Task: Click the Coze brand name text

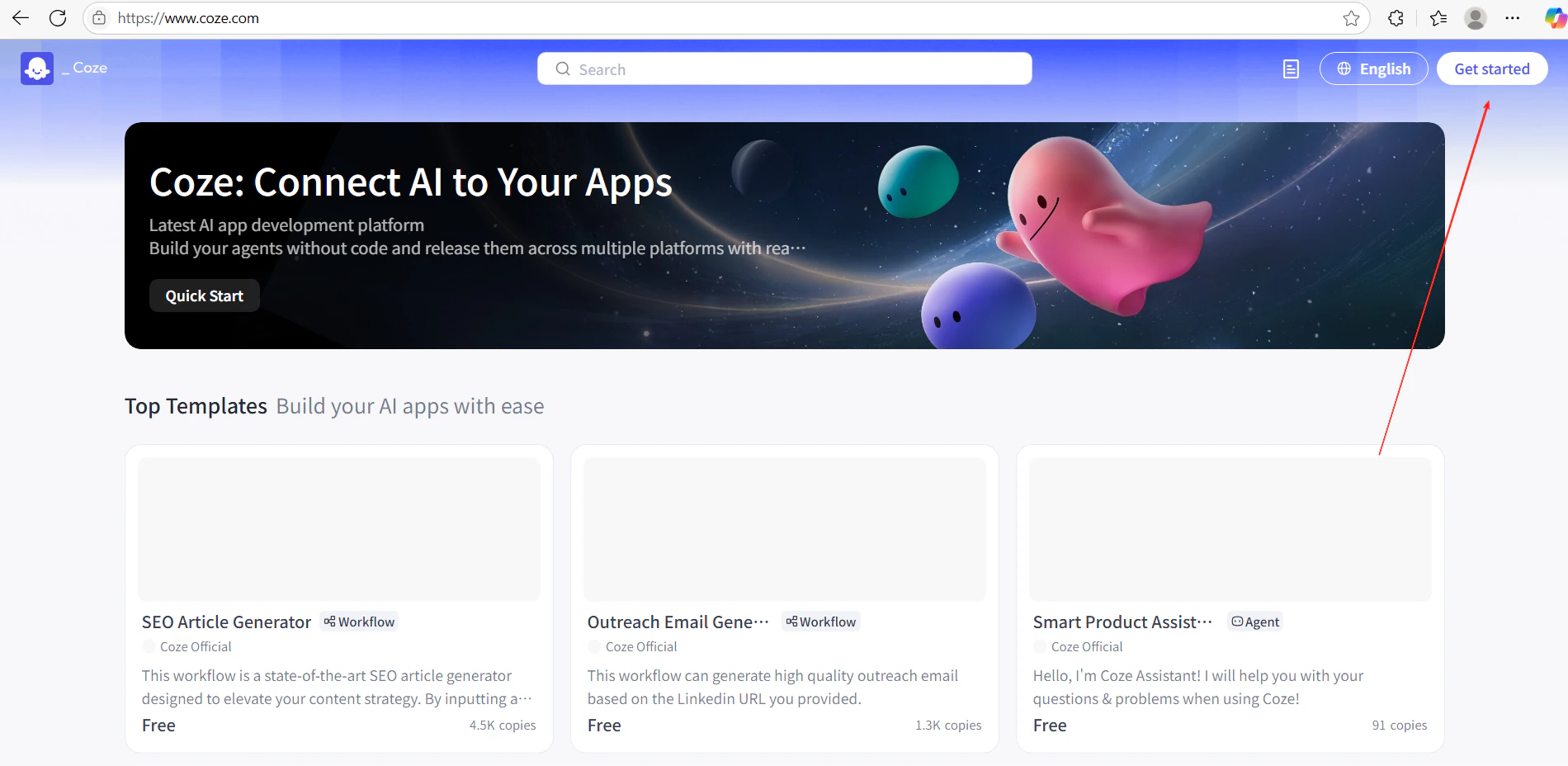Action: point(90,68)
